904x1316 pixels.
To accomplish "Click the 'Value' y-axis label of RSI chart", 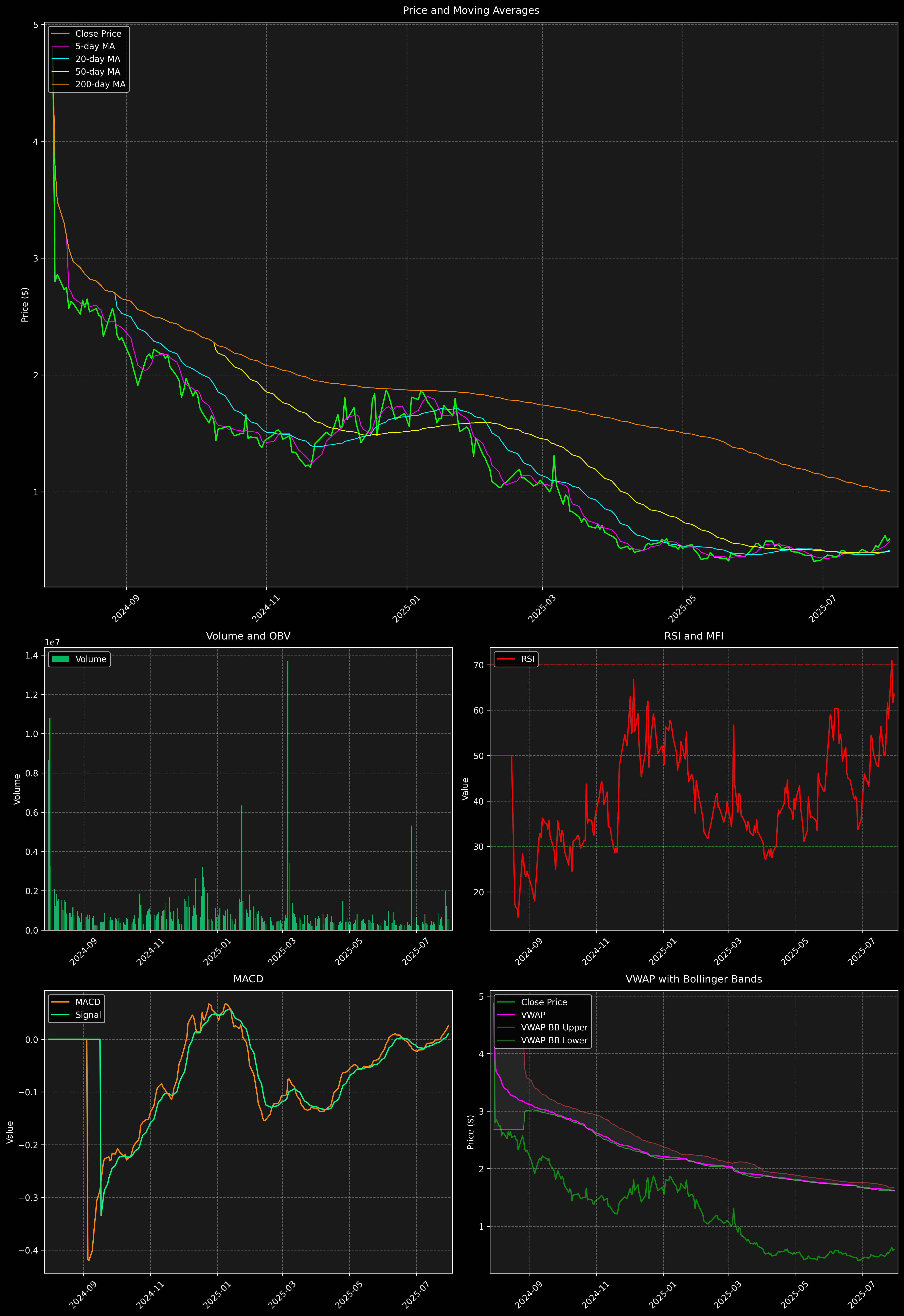I will coord(465,789).
